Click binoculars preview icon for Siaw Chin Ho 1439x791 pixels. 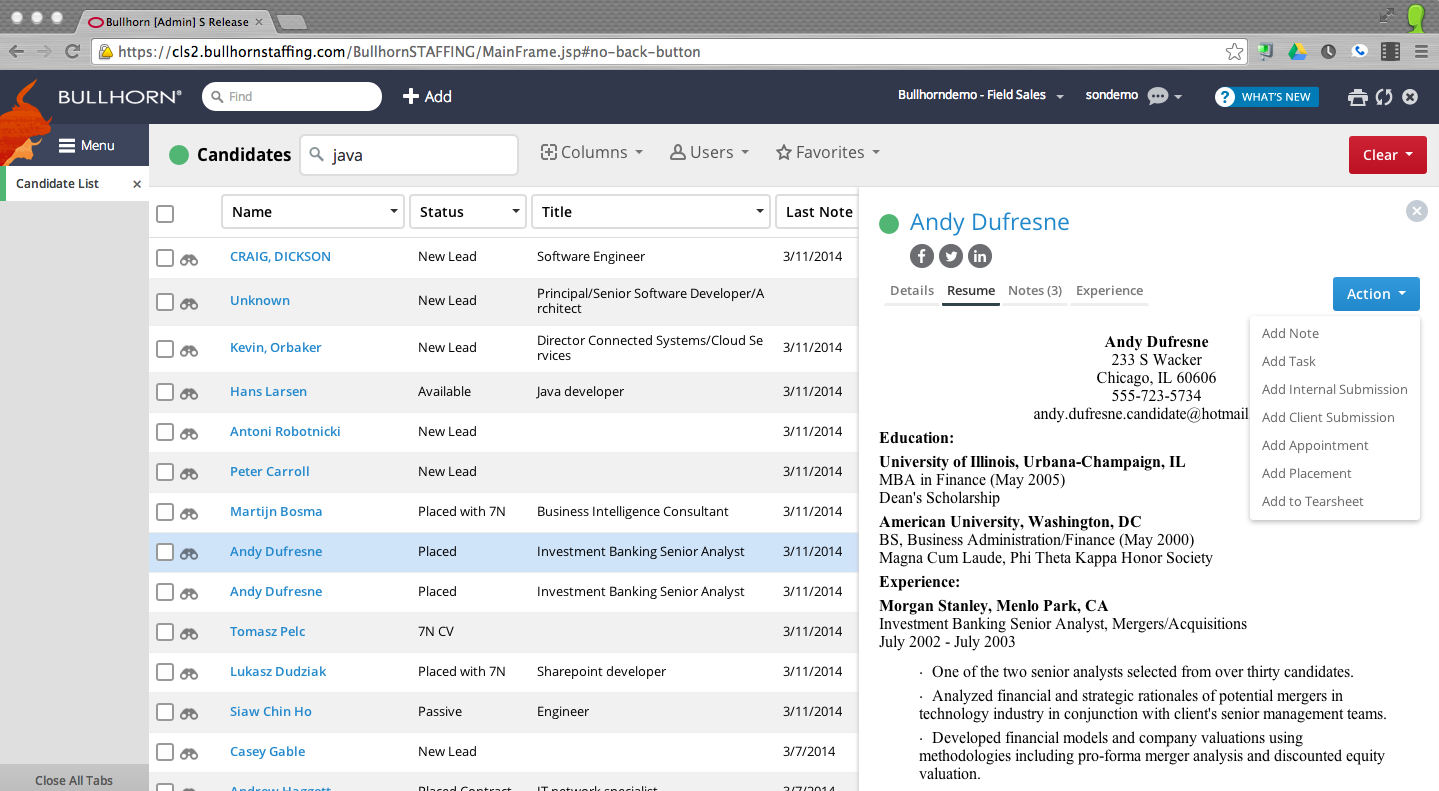tap(189, 714)
